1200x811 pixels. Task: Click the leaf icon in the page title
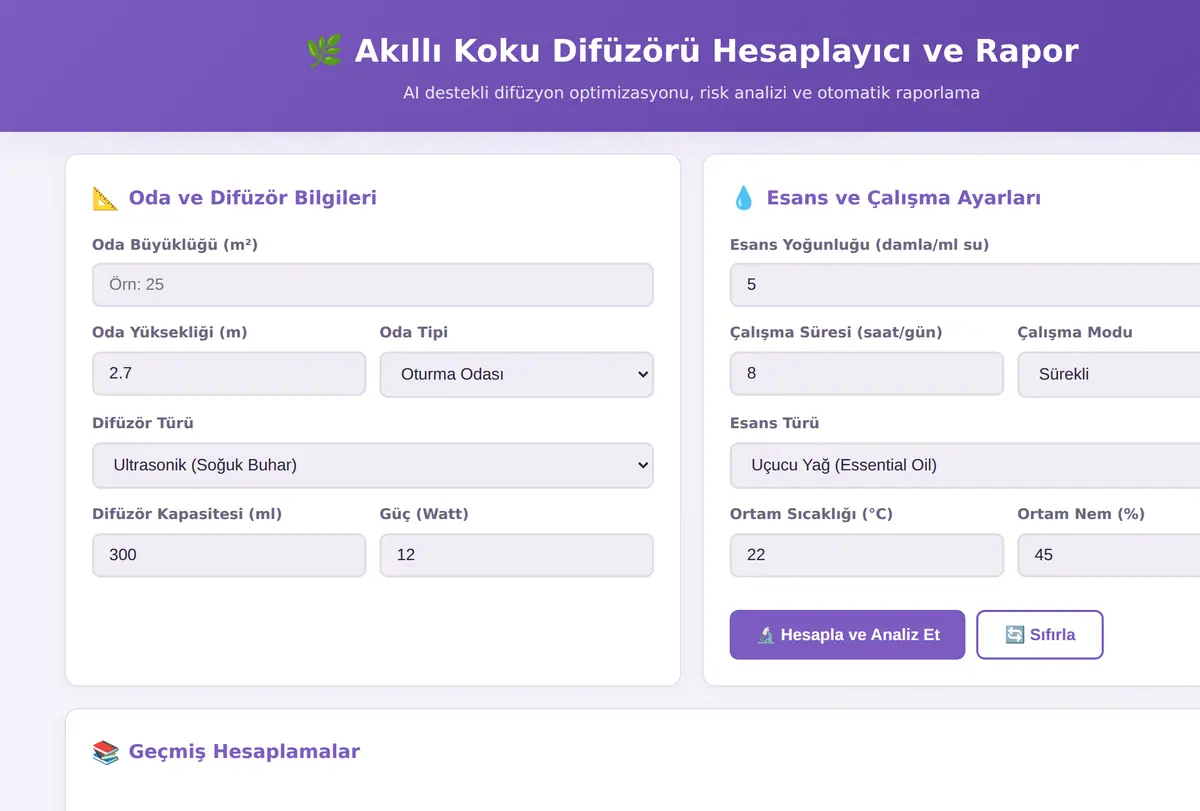[324, 50]
